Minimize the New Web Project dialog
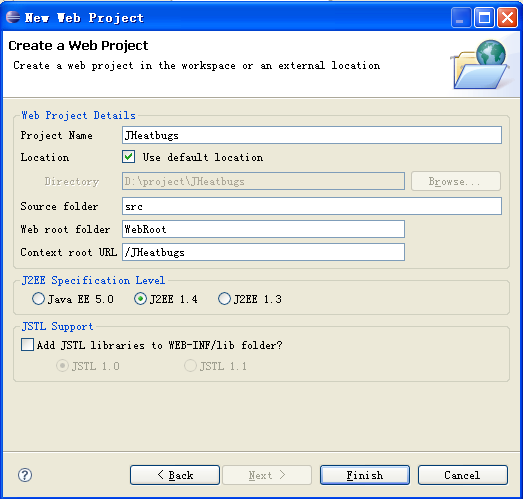Screen dimensions: 523x499 click(461, 17)
